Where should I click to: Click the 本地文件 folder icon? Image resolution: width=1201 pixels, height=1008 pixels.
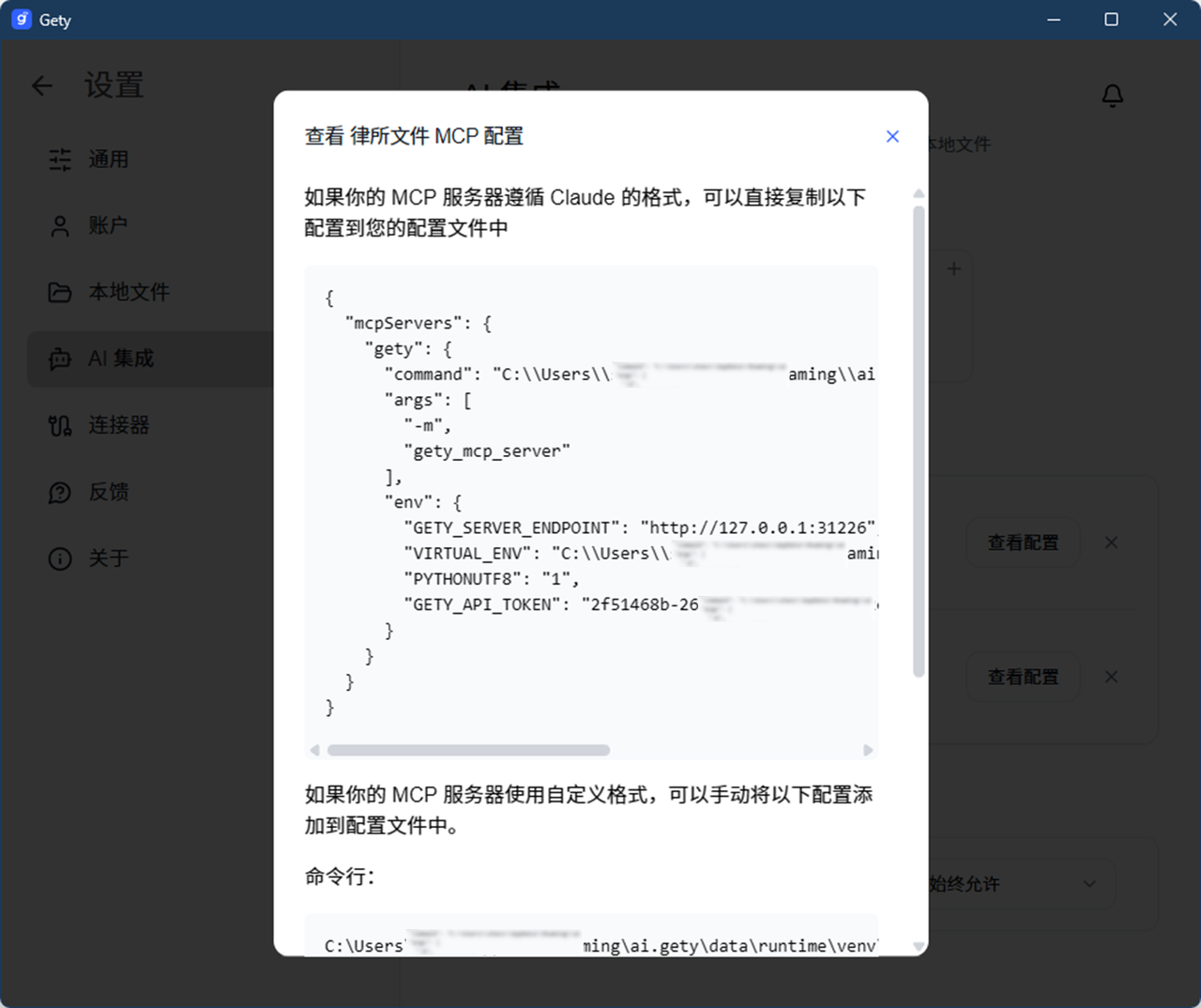[x=60, y=293]
